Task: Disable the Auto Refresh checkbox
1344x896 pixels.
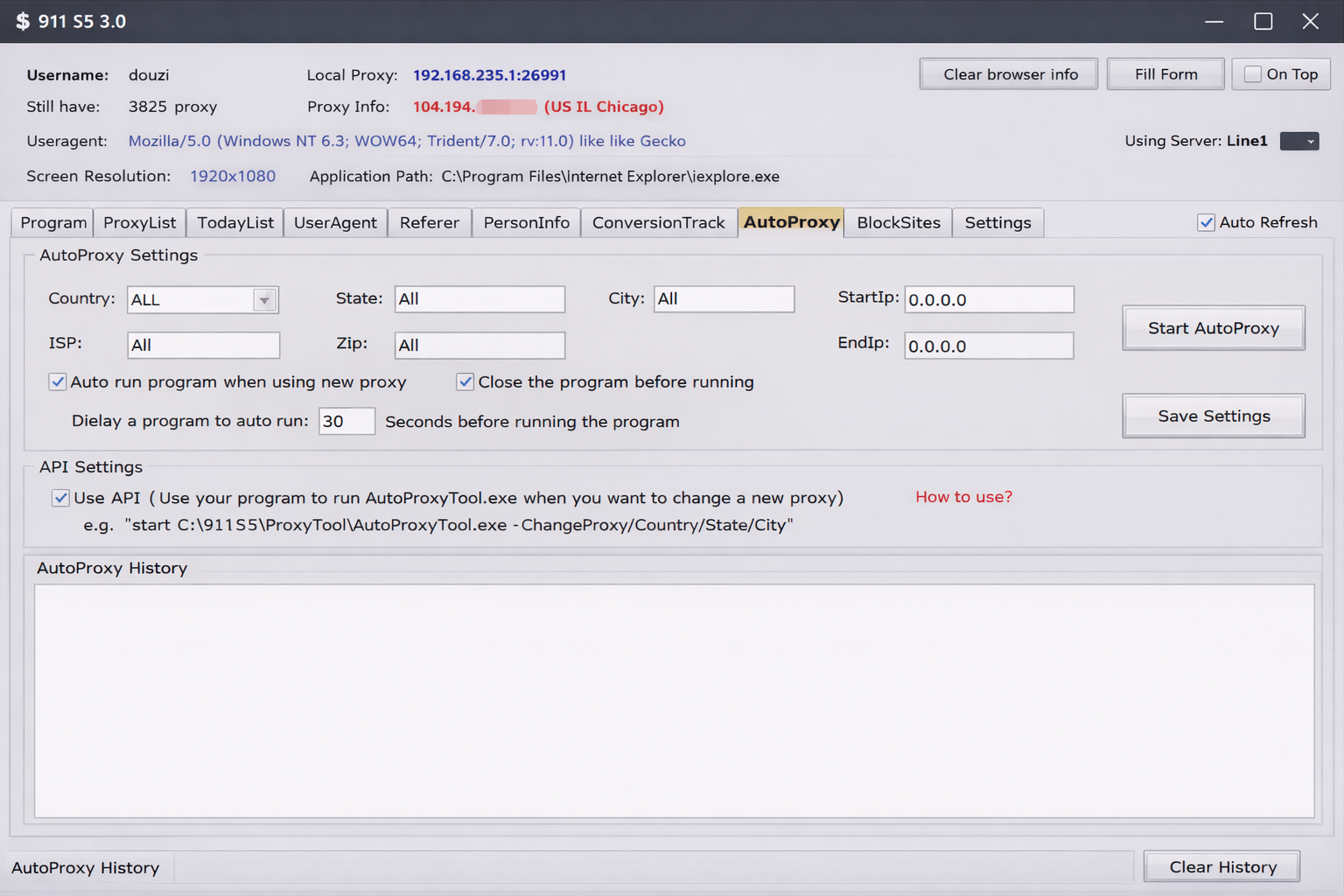Action: coord(1206,222)
